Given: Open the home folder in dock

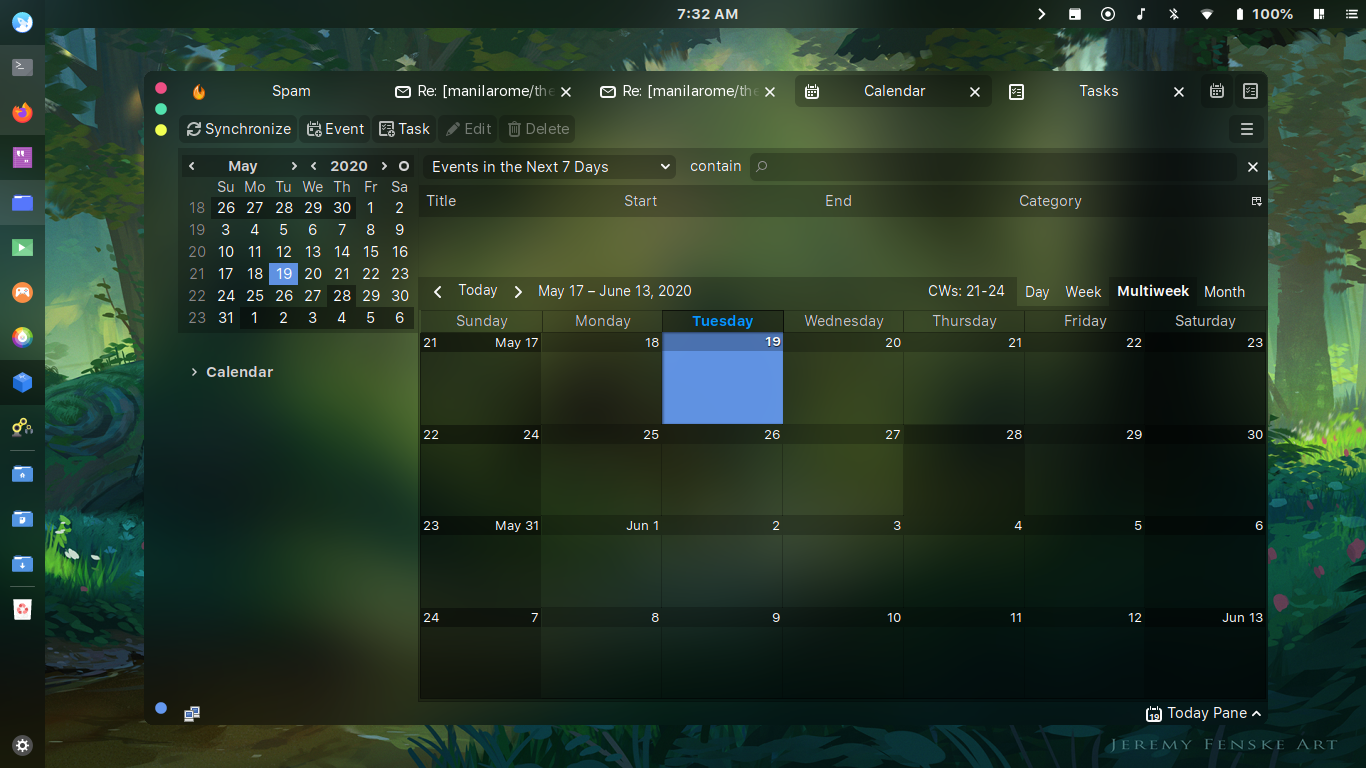Looking at the screenshot, I should 22,473.
